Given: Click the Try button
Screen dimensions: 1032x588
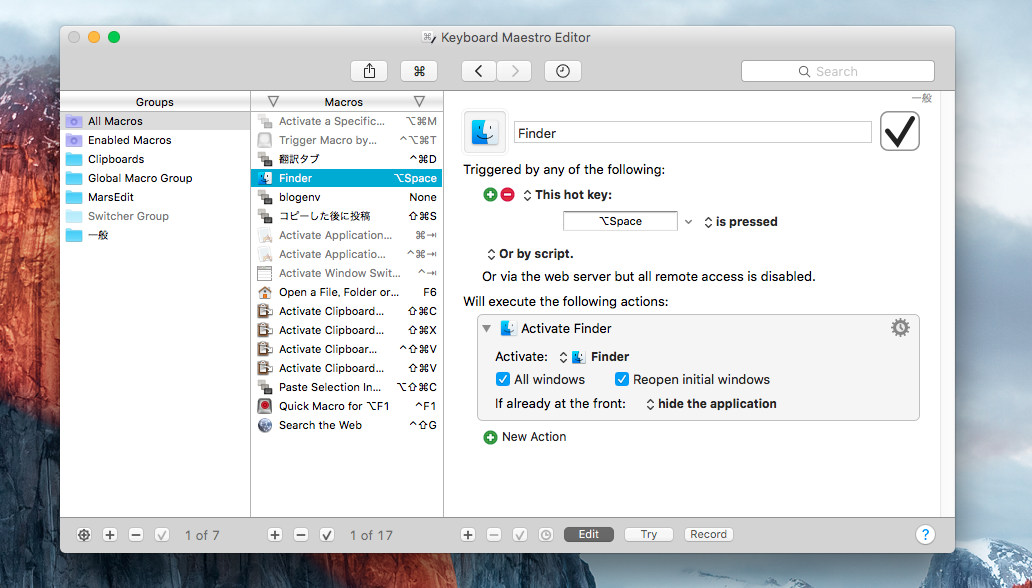Looking at the screenshot, I should [x=649, y=535].
